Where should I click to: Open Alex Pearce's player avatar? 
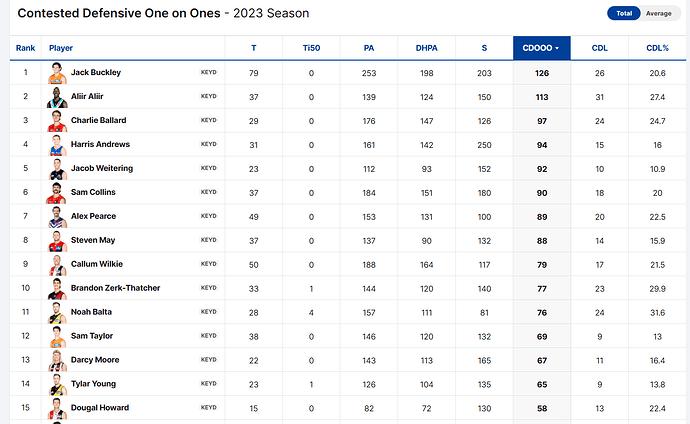57,217
